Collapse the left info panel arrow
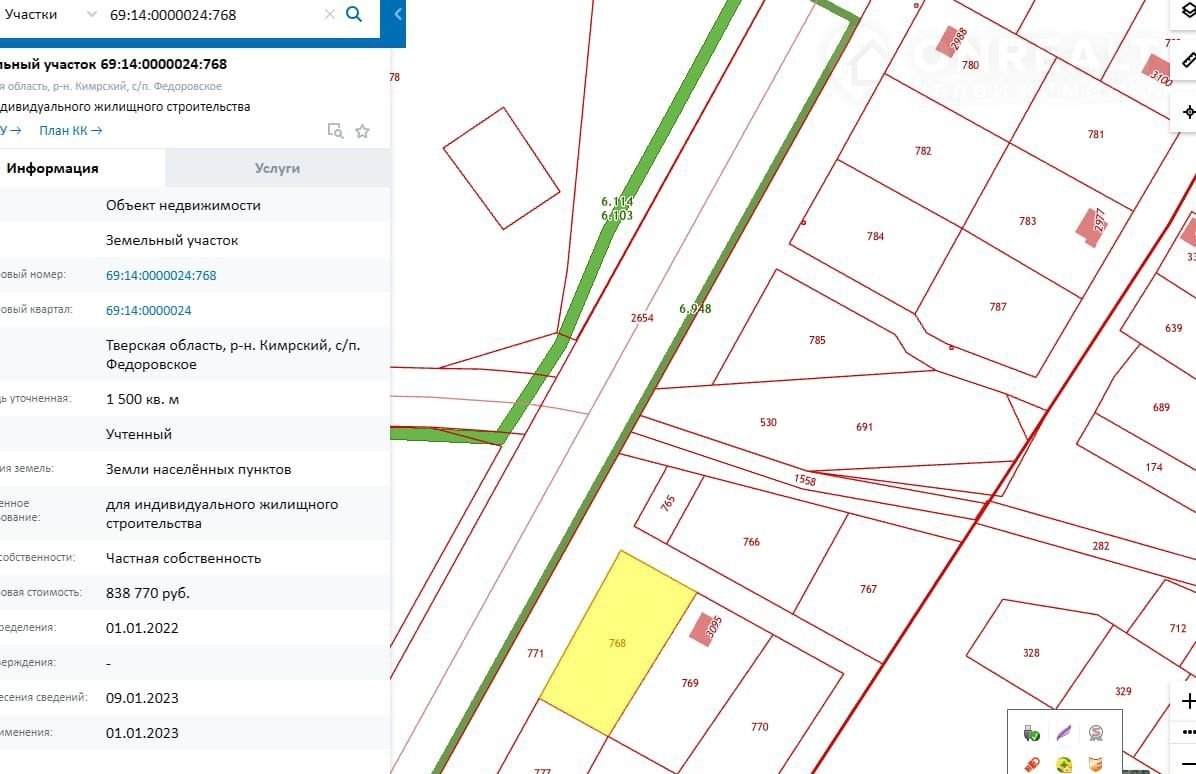This screenshot has height=774, width=1196. point(398,15)
